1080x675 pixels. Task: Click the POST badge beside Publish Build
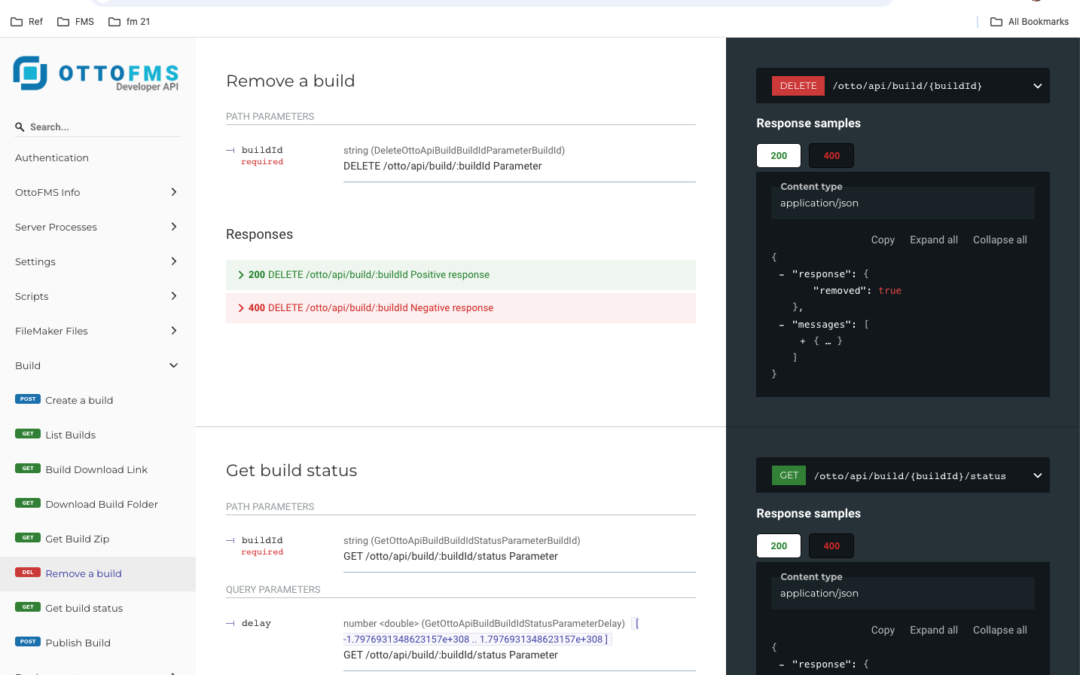click(x=28, y=641)
